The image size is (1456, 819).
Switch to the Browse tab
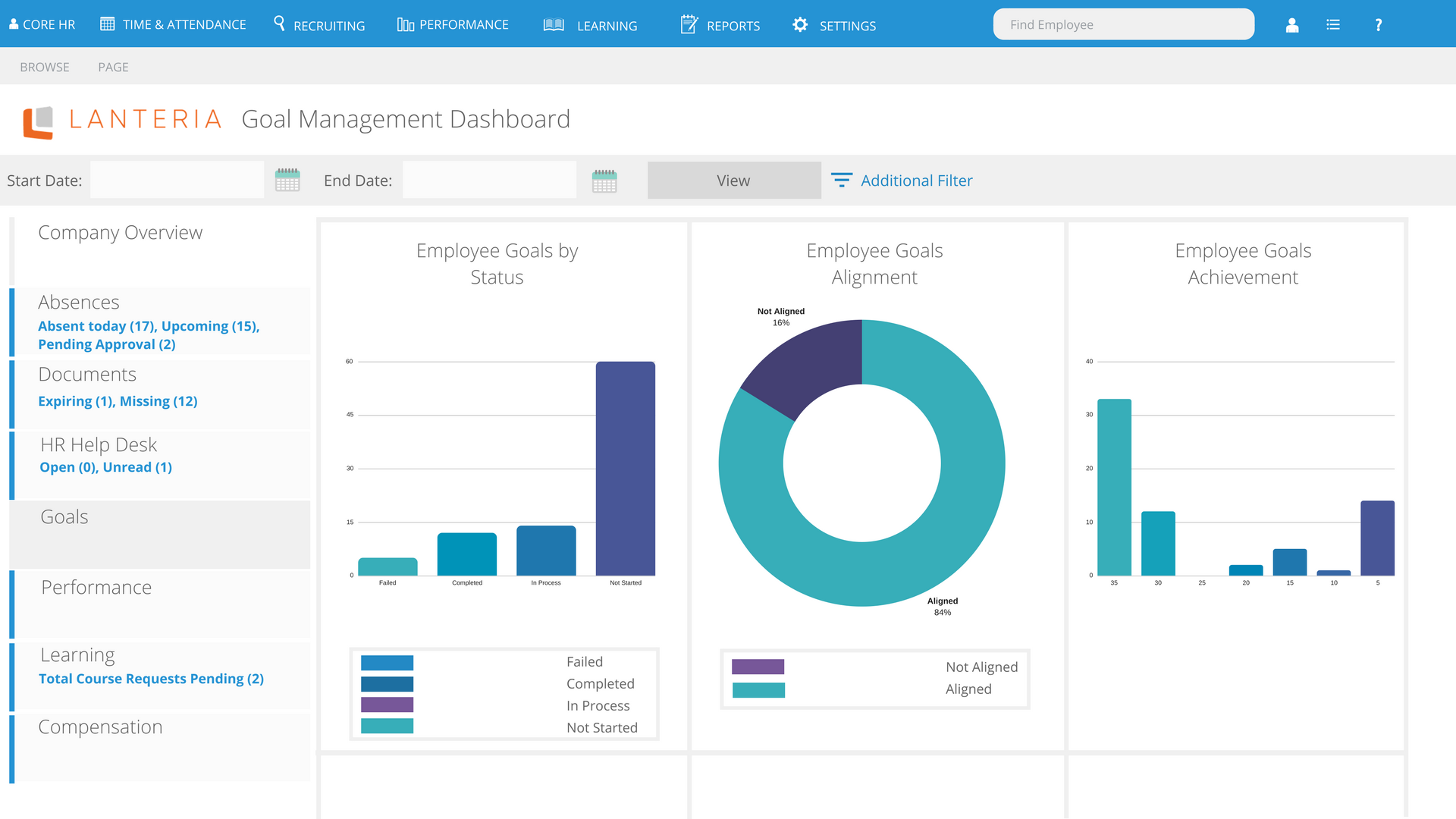coord(45,67)
